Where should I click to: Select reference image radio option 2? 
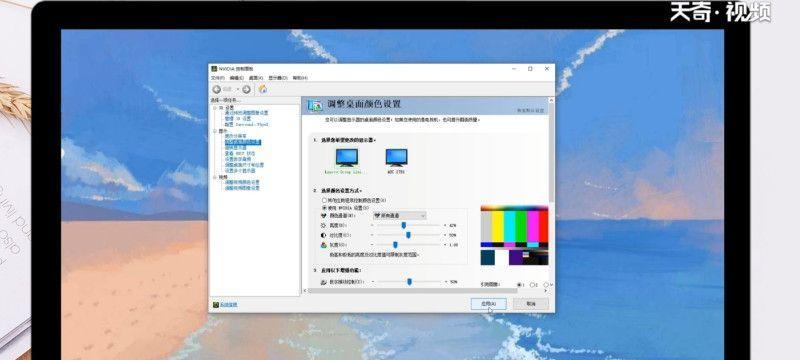[532, 285]
